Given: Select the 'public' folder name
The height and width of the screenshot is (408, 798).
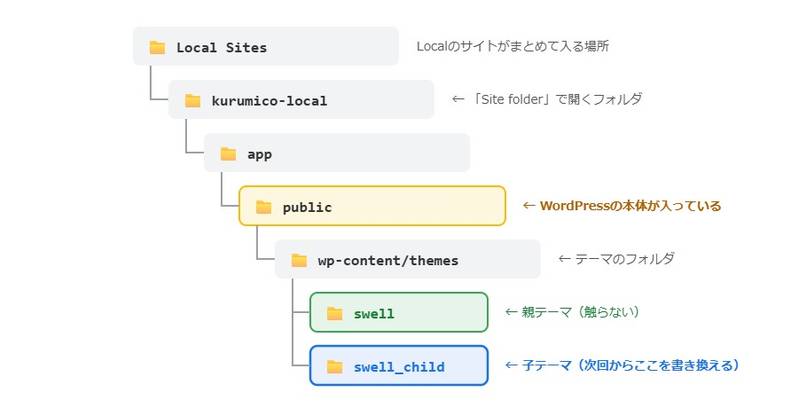Looking at the screenshot, I should coord(307,208).
